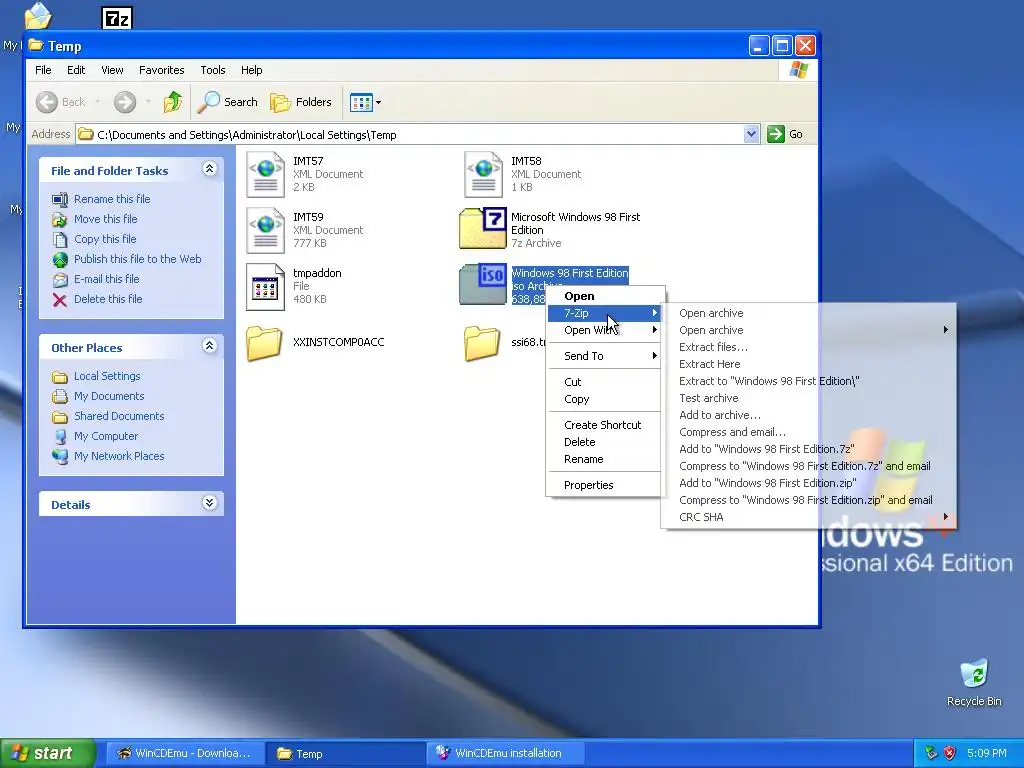Viewport: 1024px width, 768px height.
Task: Toggle the Folders pane button
Action: 301,102
